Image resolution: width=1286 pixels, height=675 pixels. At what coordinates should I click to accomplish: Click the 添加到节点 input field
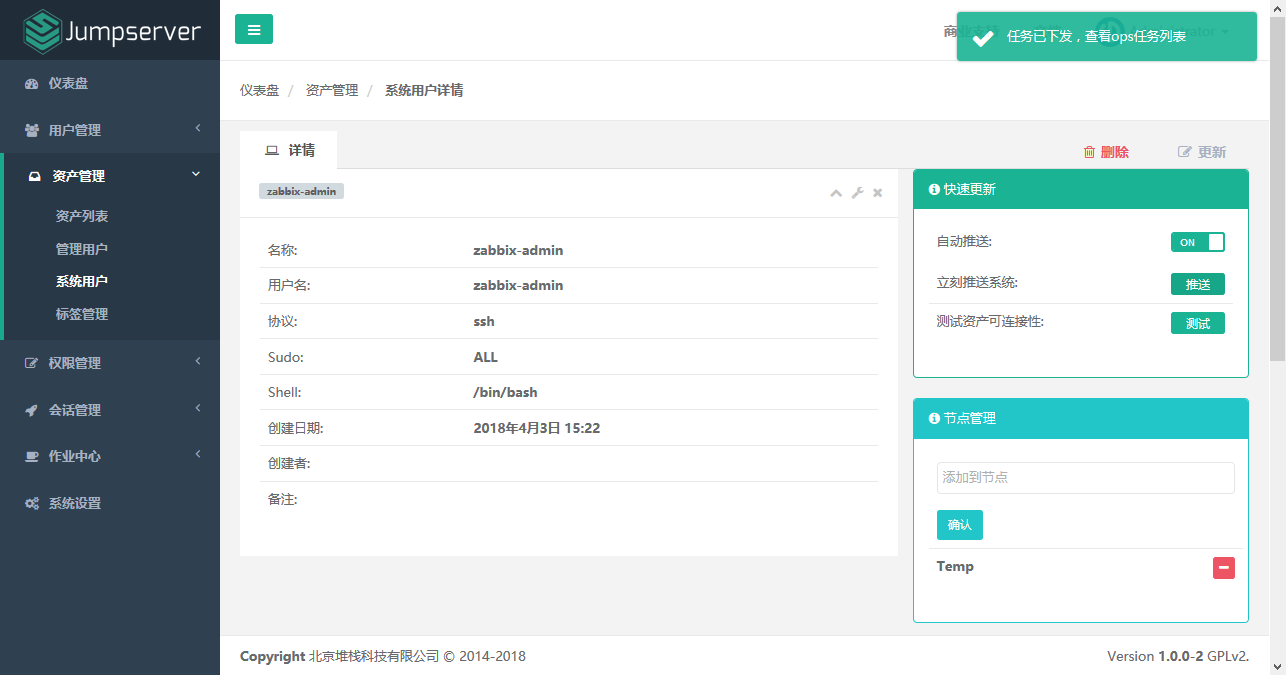click(1085, 477)
